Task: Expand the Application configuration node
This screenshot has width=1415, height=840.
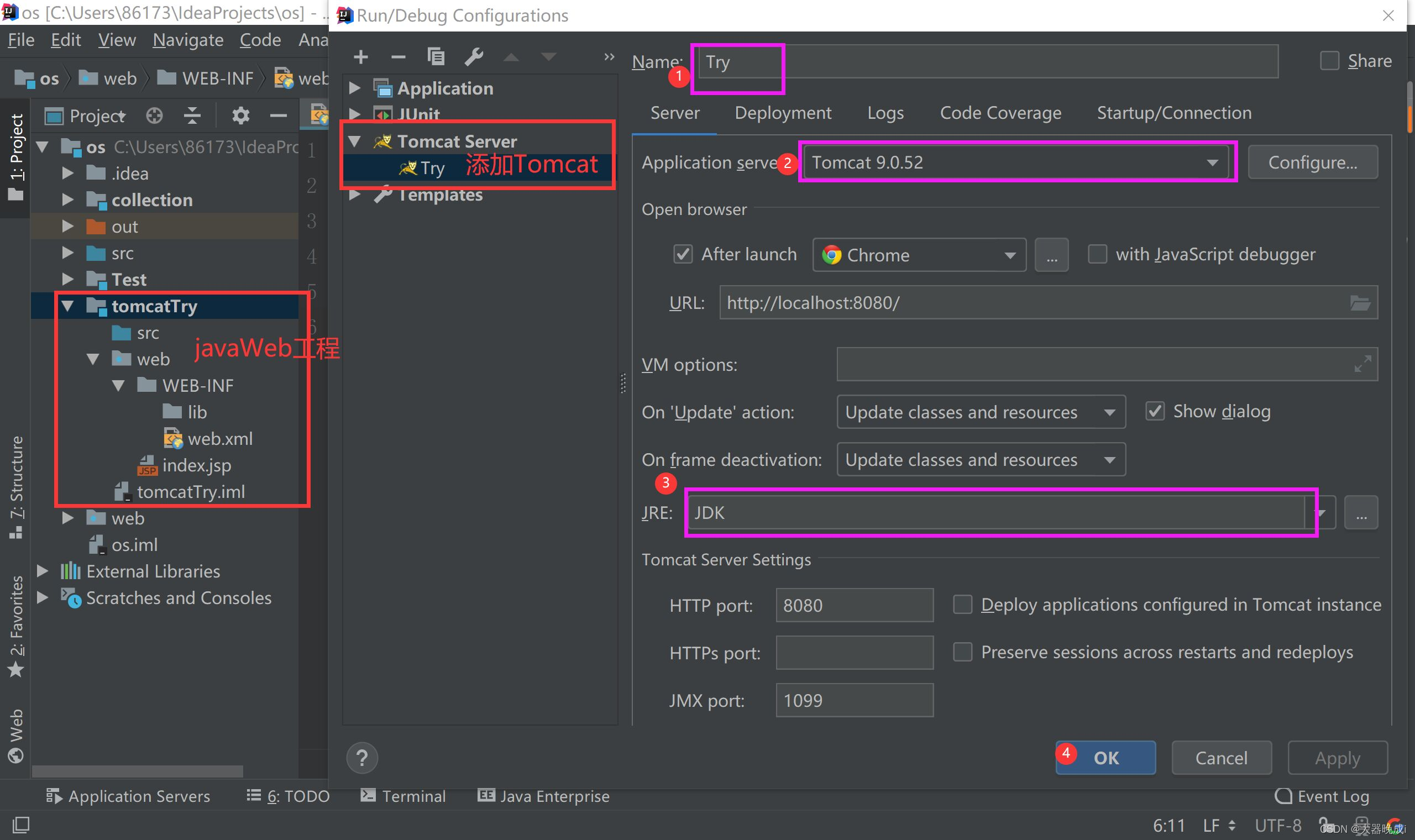Action: click(355, 88)
